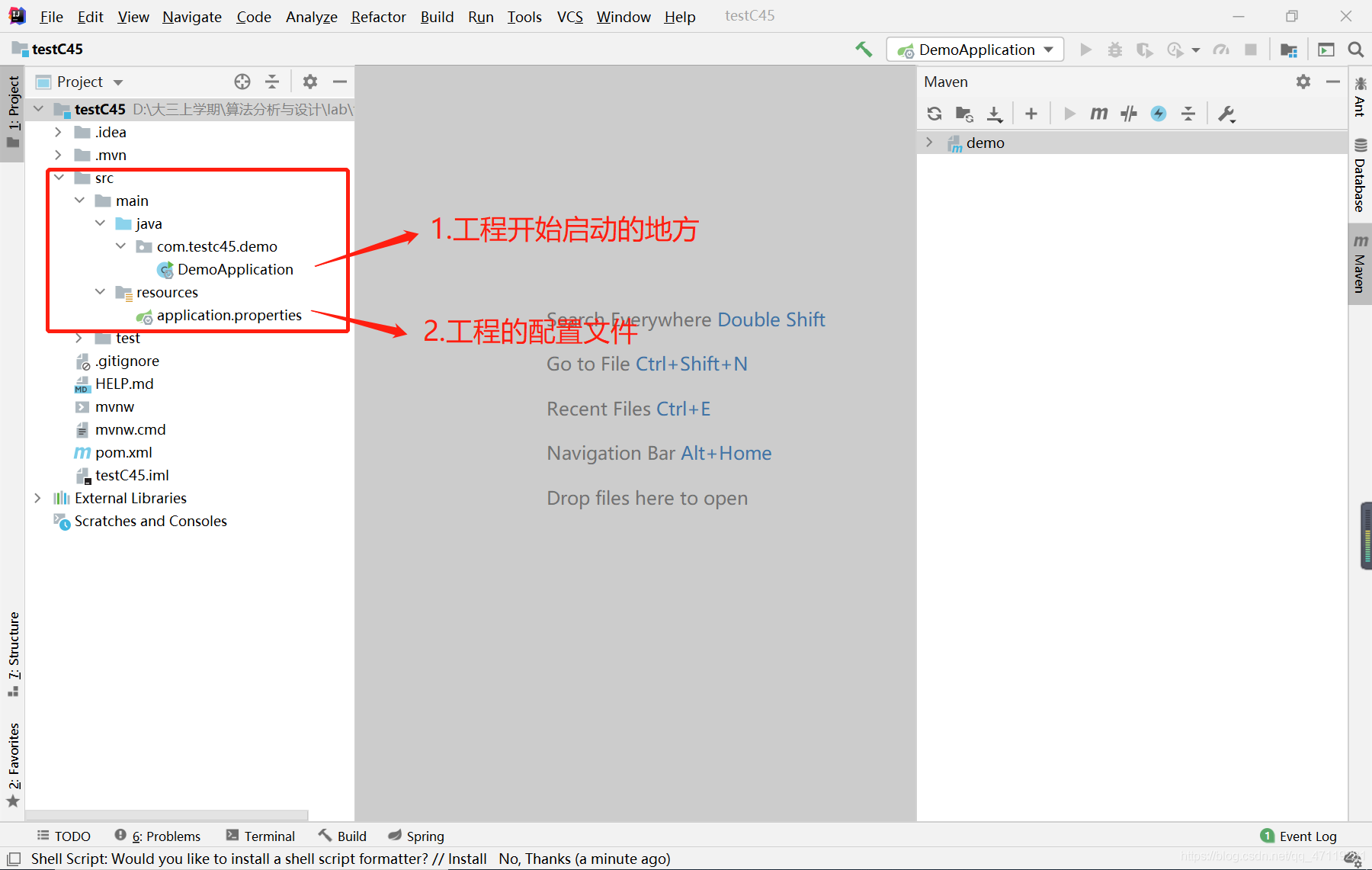The width and height of the screenshot is (1372, 870).
Task: Open the Terminal tool window tab
Action: [261, 836]
